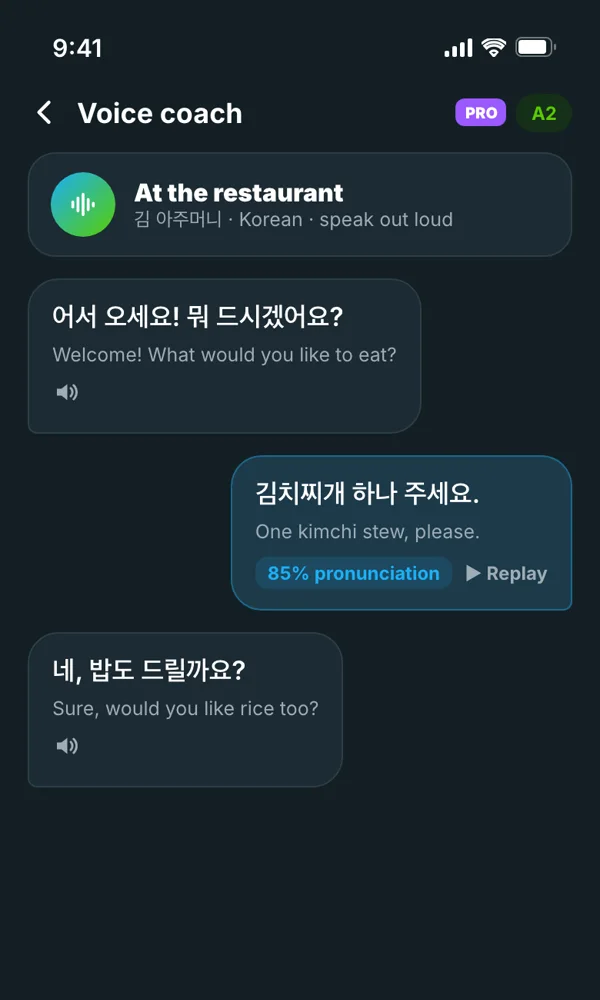Tap the Wi-Fi status icon
Image resolution: width=600 pixels, height=1000 pixels.
494,47
